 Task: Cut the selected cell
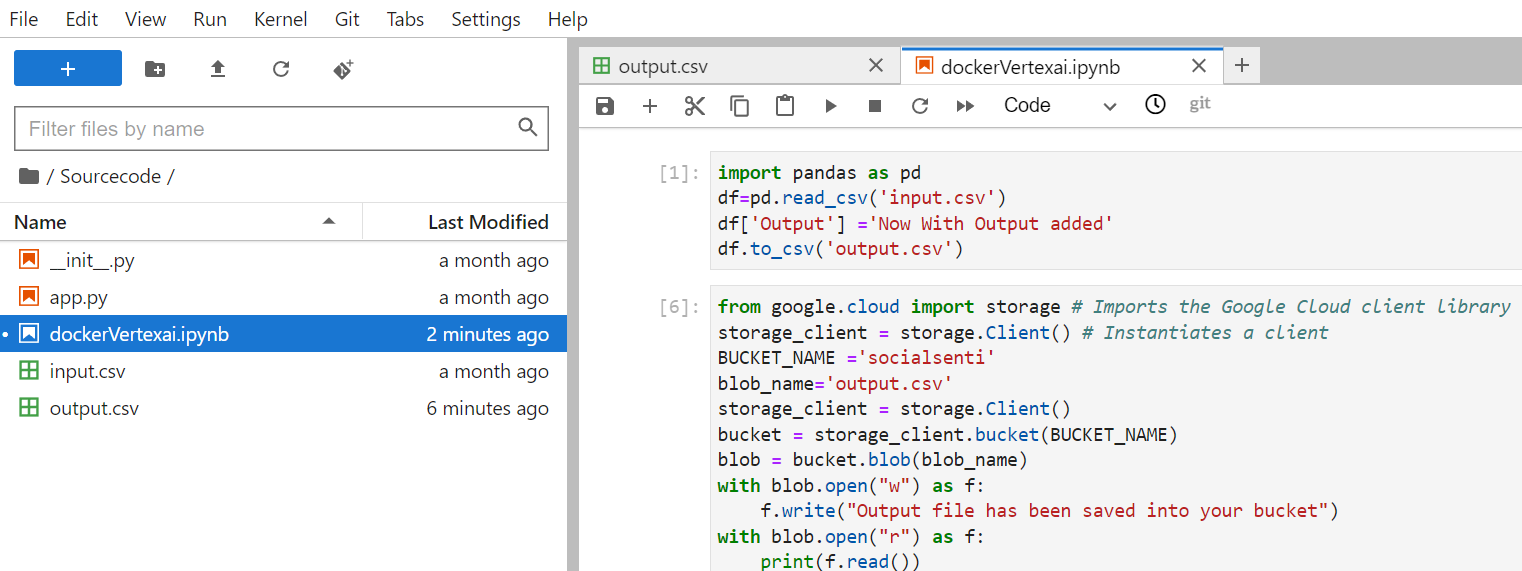[695, 106]
